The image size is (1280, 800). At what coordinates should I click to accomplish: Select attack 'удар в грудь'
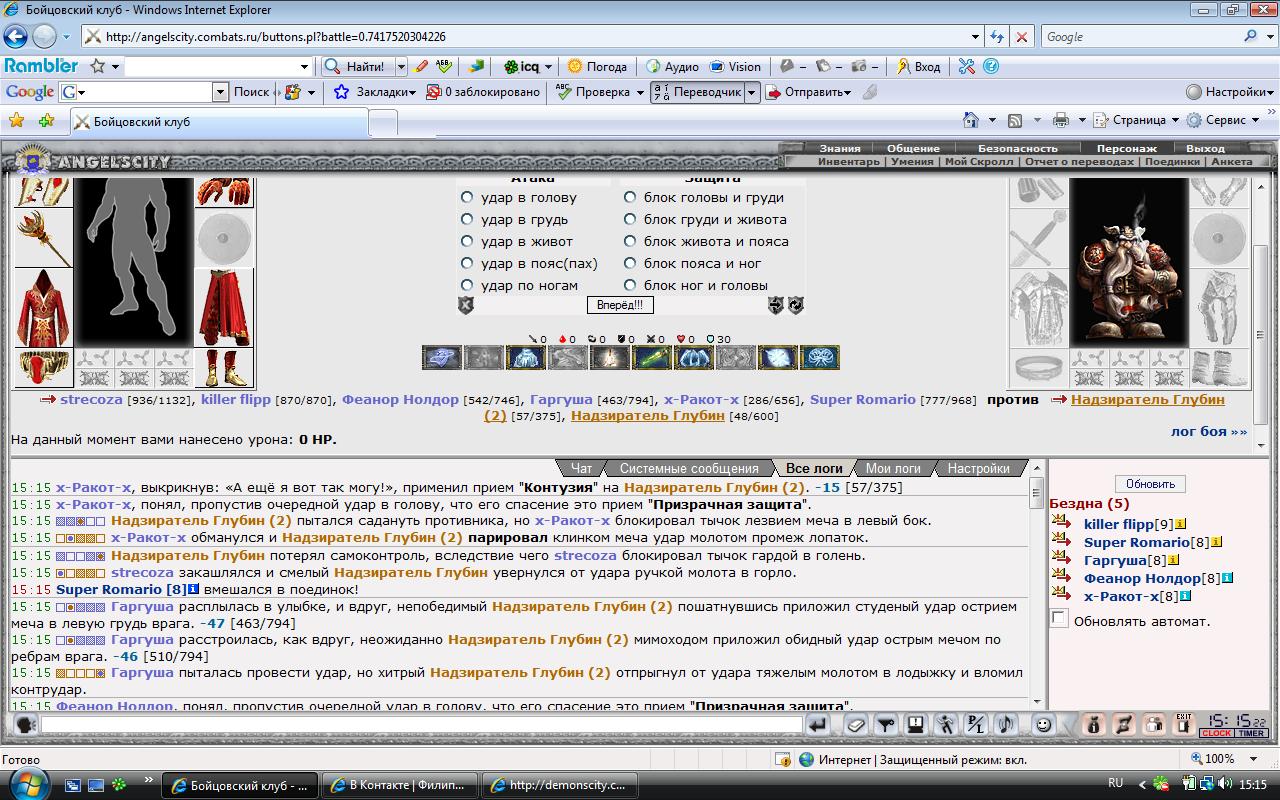pyautogui.click(x=467, y=219)
